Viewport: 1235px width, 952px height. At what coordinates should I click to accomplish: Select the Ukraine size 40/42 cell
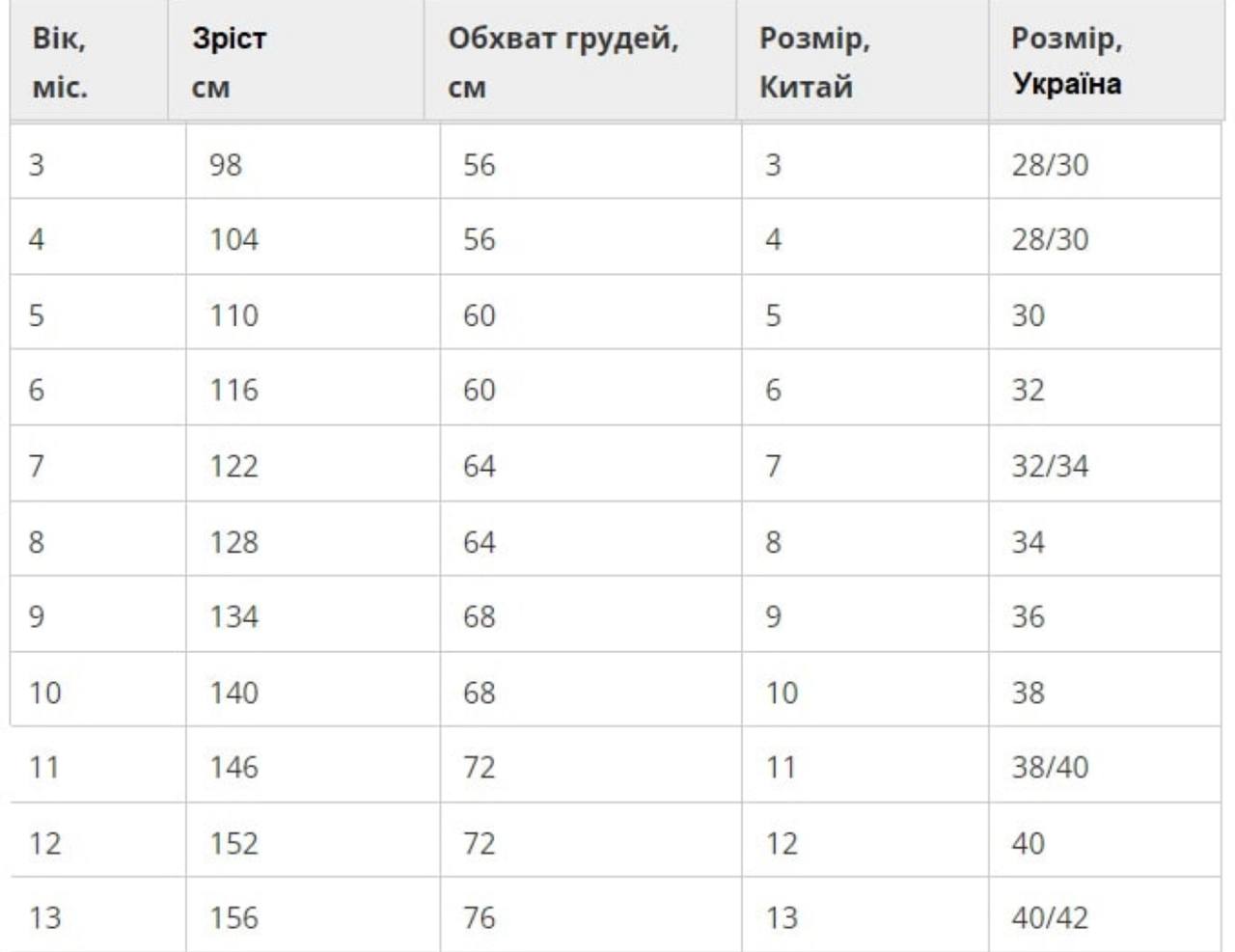tap(1050, 917)
